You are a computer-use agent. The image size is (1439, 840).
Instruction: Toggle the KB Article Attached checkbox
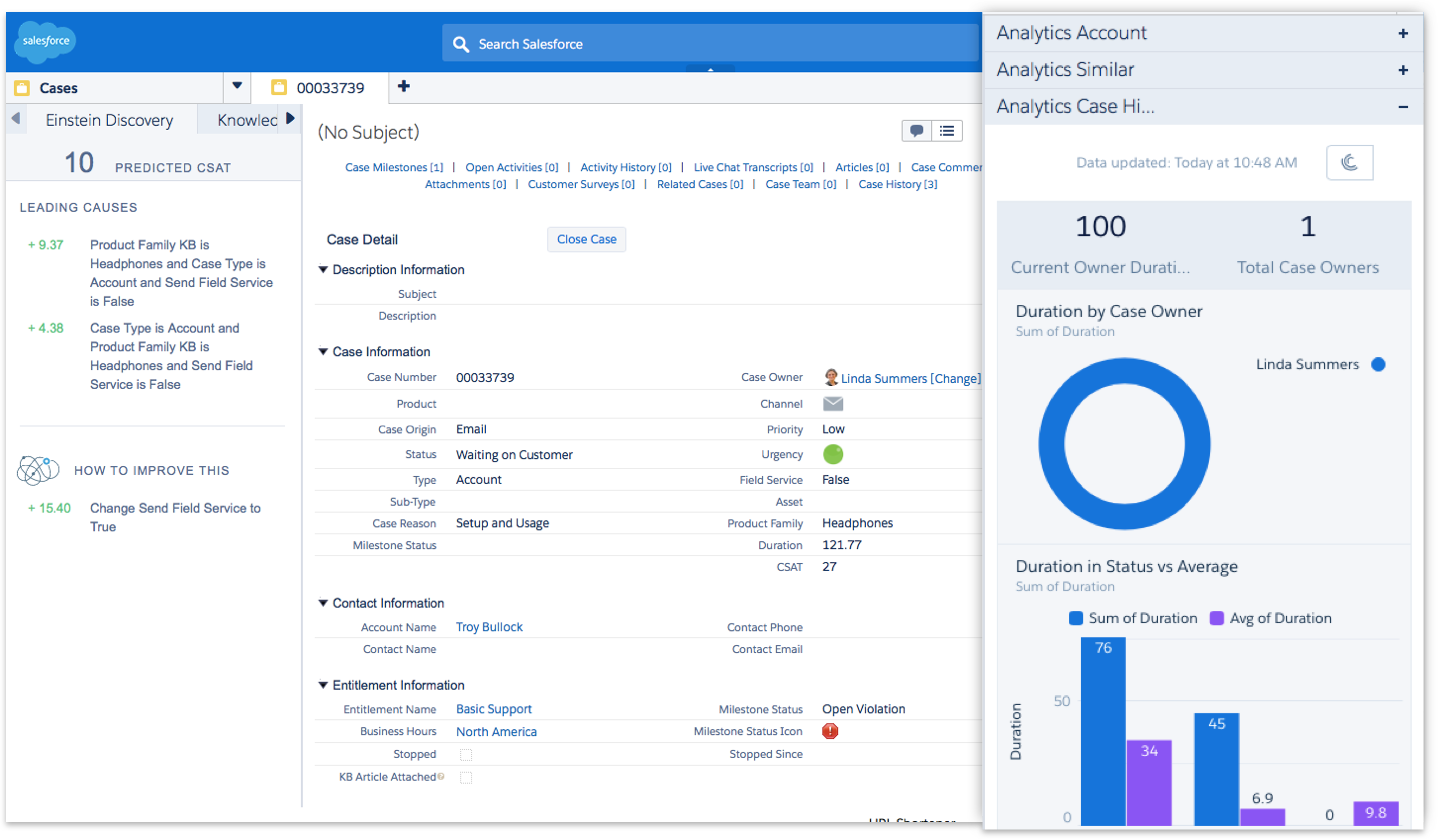click(465, 777)
